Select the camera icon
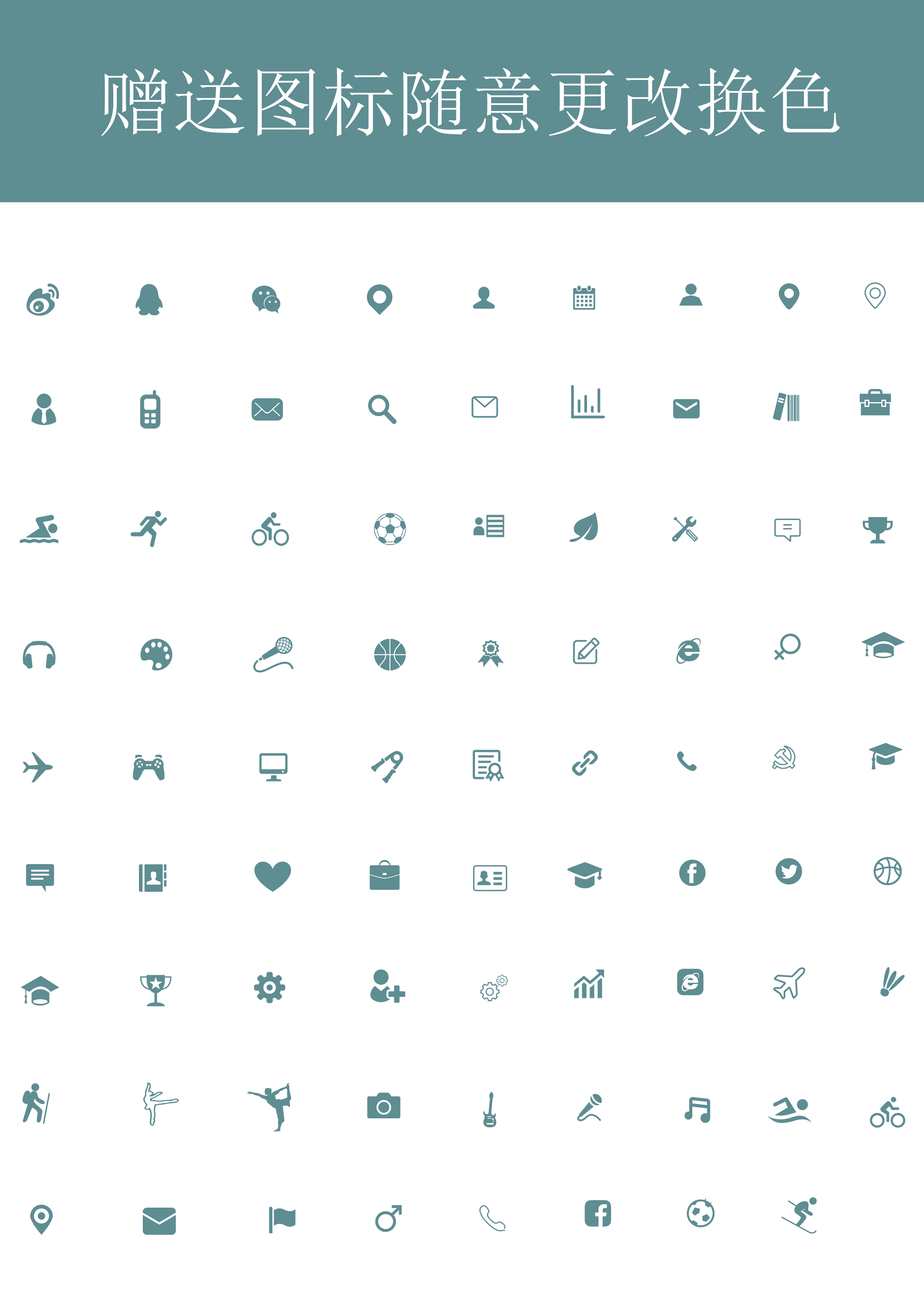The width and height of the screenshot is (924, 1307). [x=383, y=1106]
